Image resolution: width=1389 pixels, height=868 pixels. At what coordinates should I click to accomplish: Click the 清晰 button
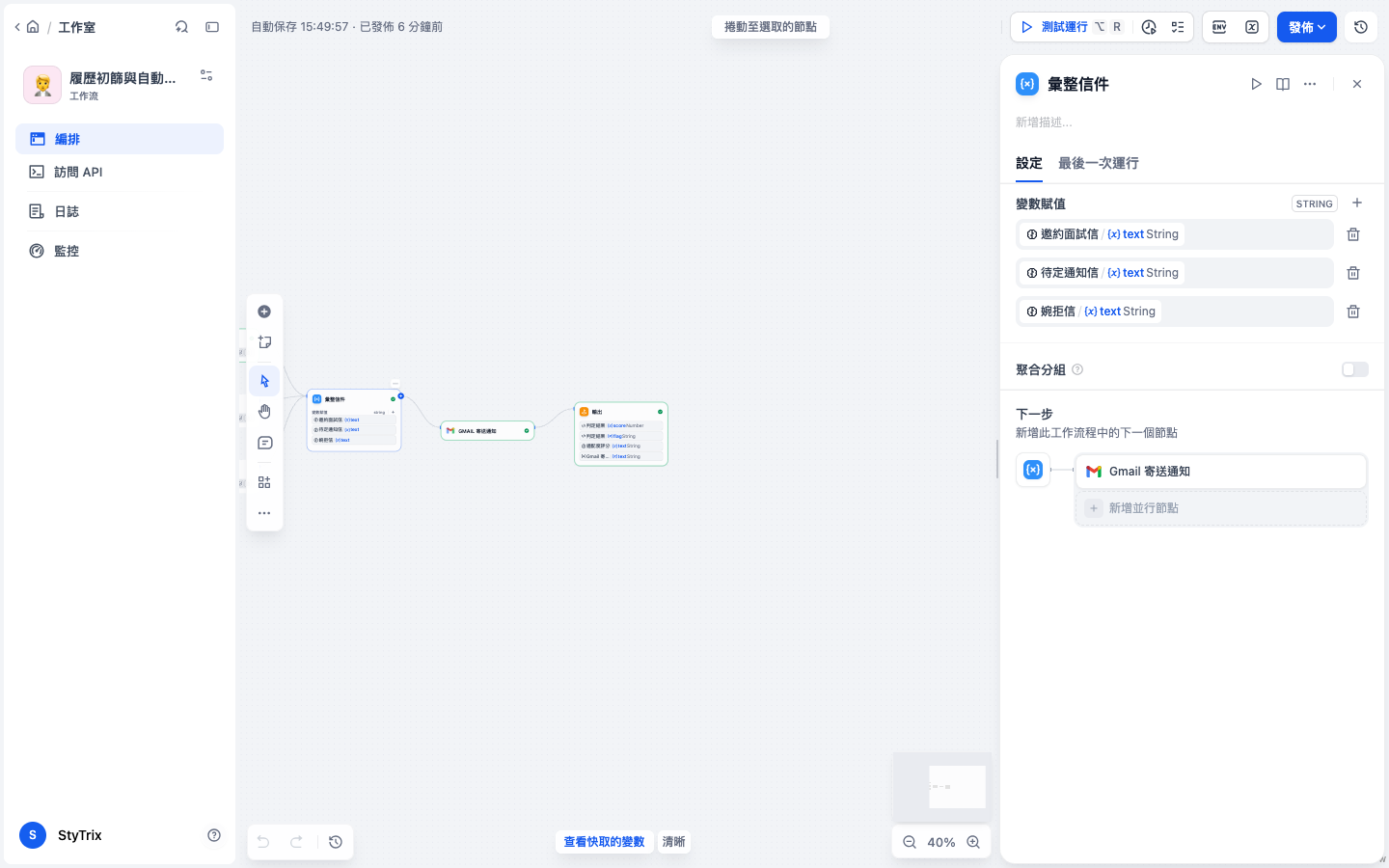(674, 842)
